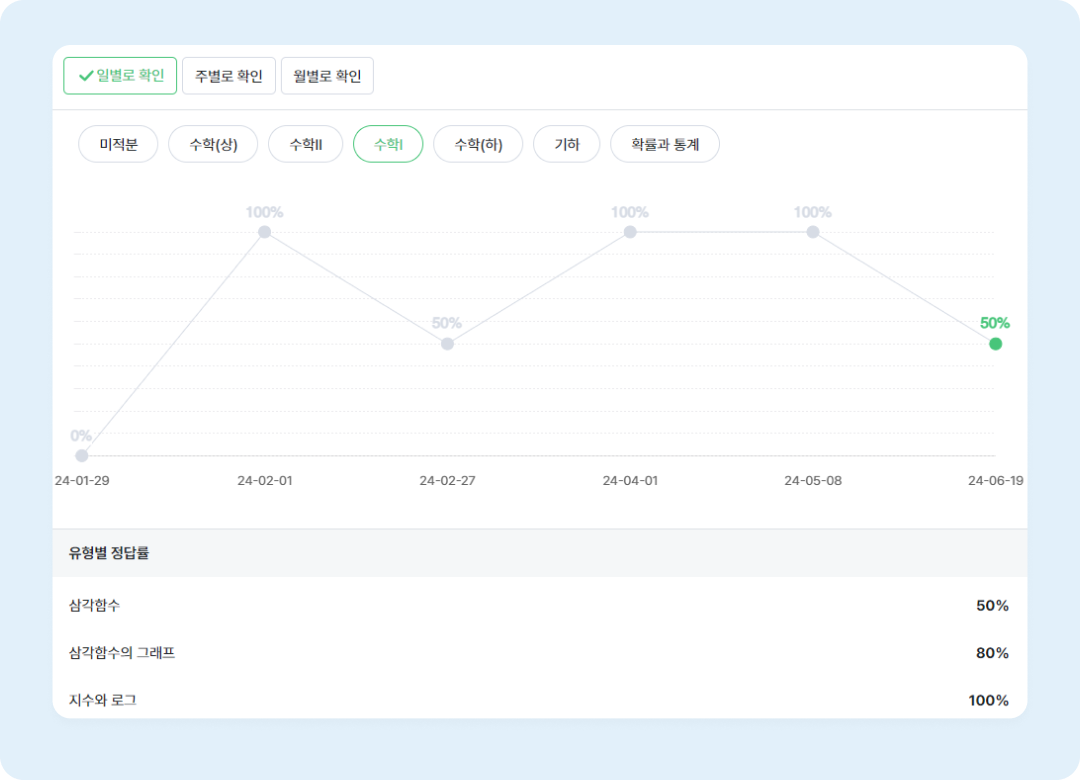
Task: Click the 100% data point for 24-05-08
Action: click(x=813, y=232)
